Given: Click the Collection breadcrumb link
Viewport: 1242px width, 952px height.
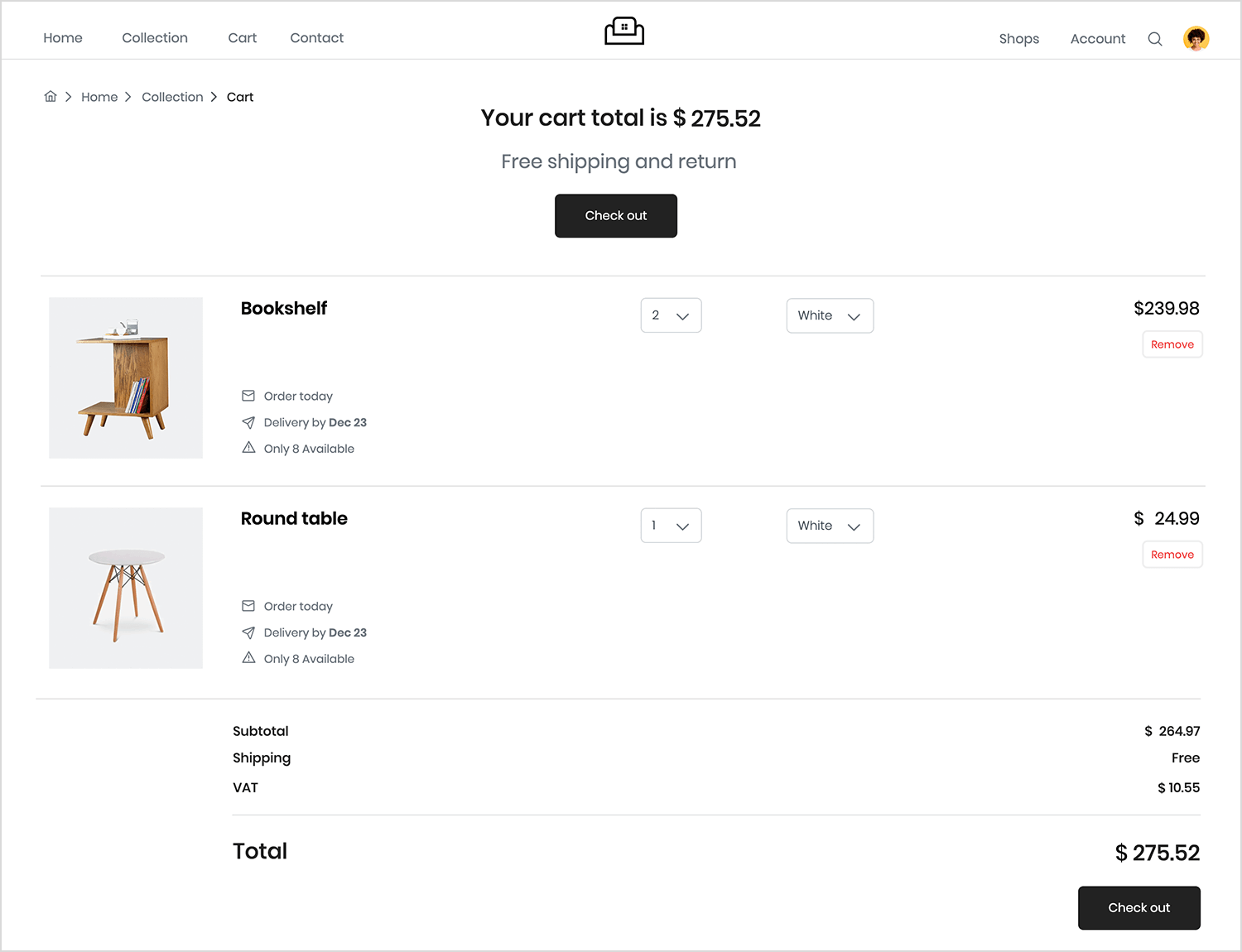Looking at the screenshot, I should pos(172,97).
